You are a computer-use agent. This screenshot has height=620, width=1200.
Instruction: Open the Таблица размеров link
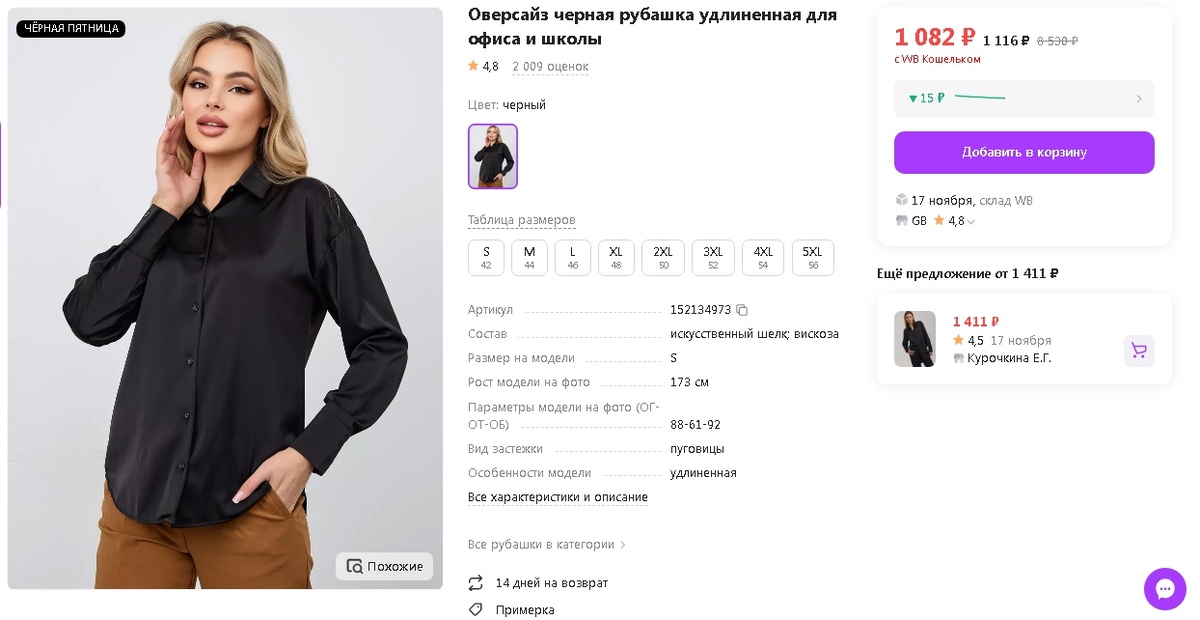point(522,219)
